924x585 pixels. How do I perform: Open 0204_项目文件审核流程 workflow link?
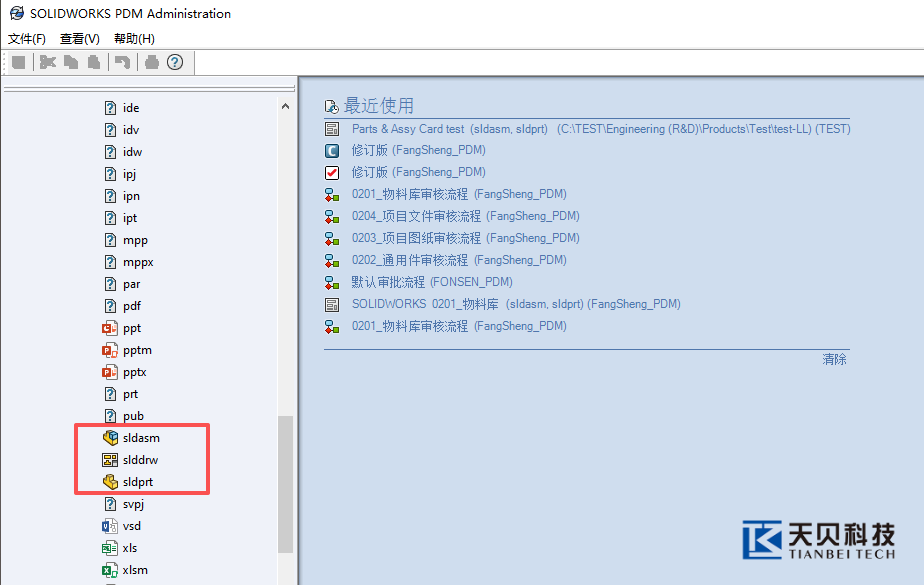466,216
